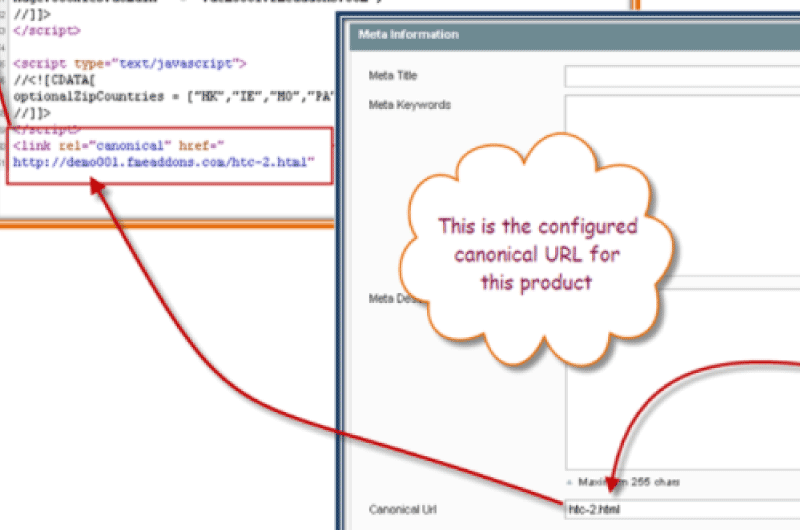Click the 'Meta Information' panel header
Image resolution: width=800 pixels, height=530 pixels.
tap(575, 35)
